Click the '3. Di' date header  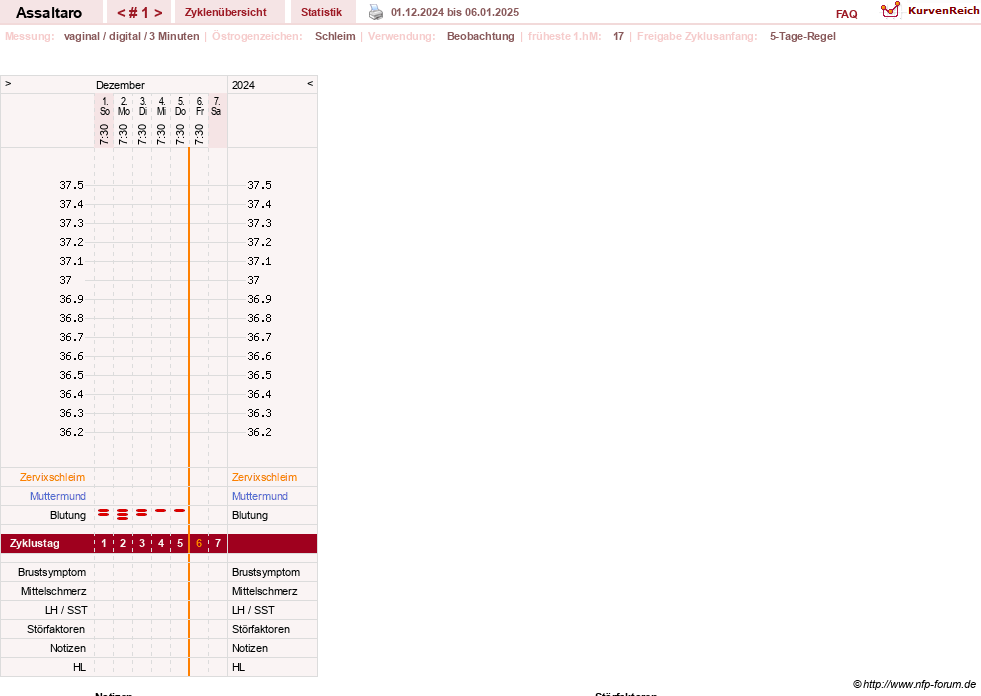[x=143, y=106]
